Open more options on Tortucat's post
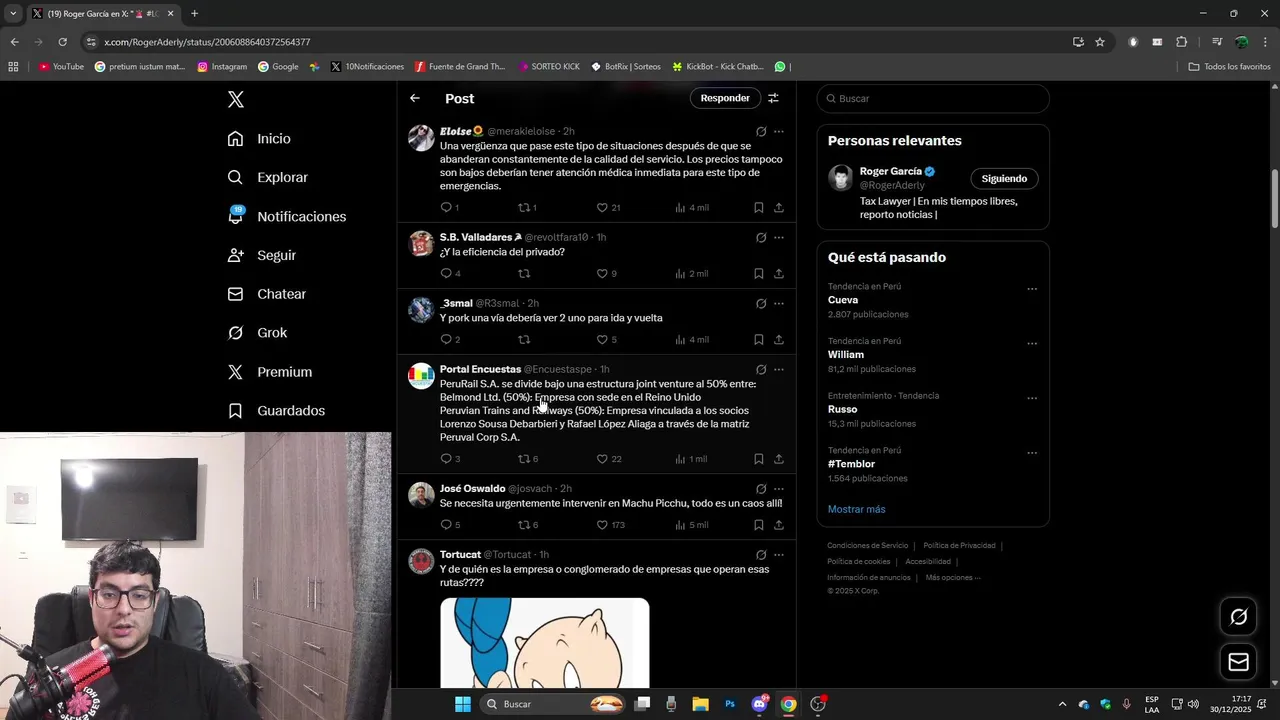This screenshot has height=720, width=1280. [x=779, y=555]
